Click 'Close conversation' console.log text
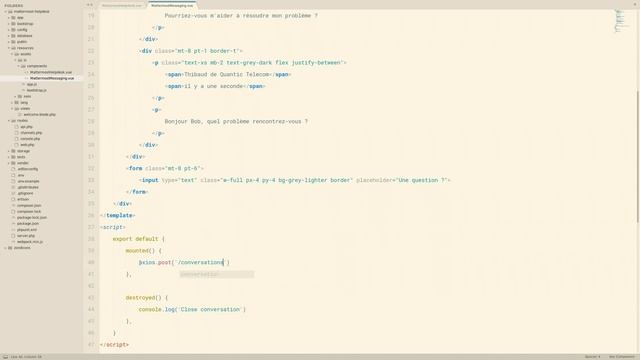Screen dimensions: 640x360 pyautogui.click(x=210, y=309)
